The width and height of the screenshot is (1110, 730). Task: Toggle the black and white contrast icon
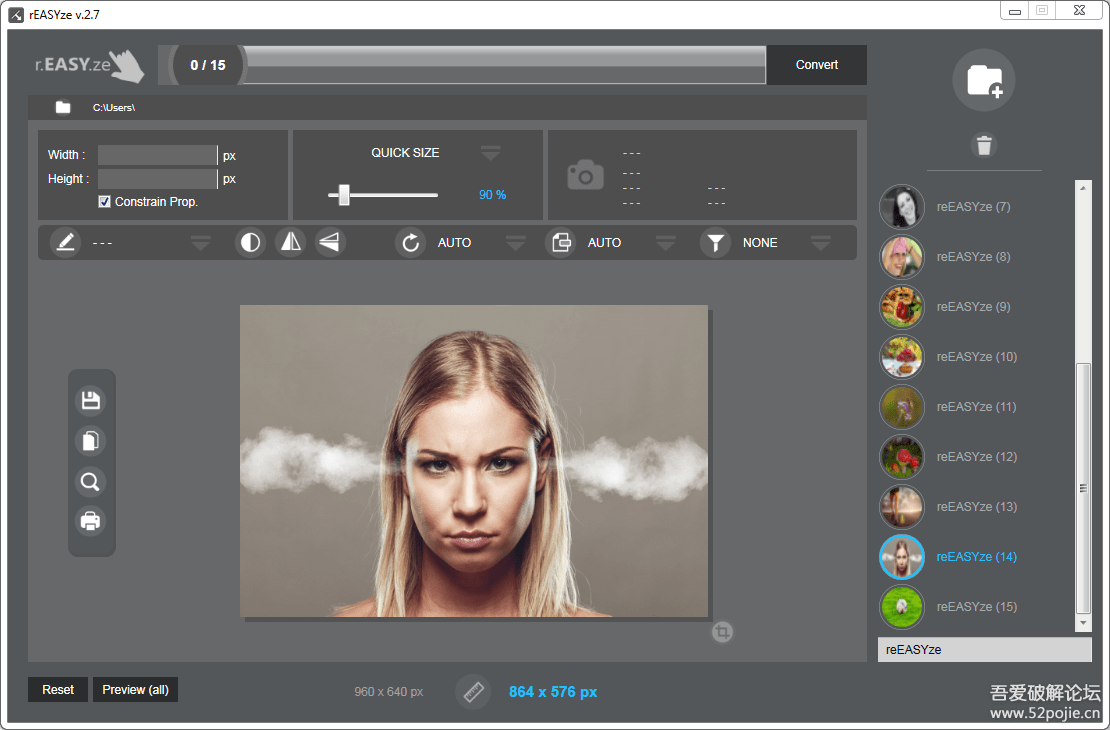pyautogui.click(x=250, y=242)
